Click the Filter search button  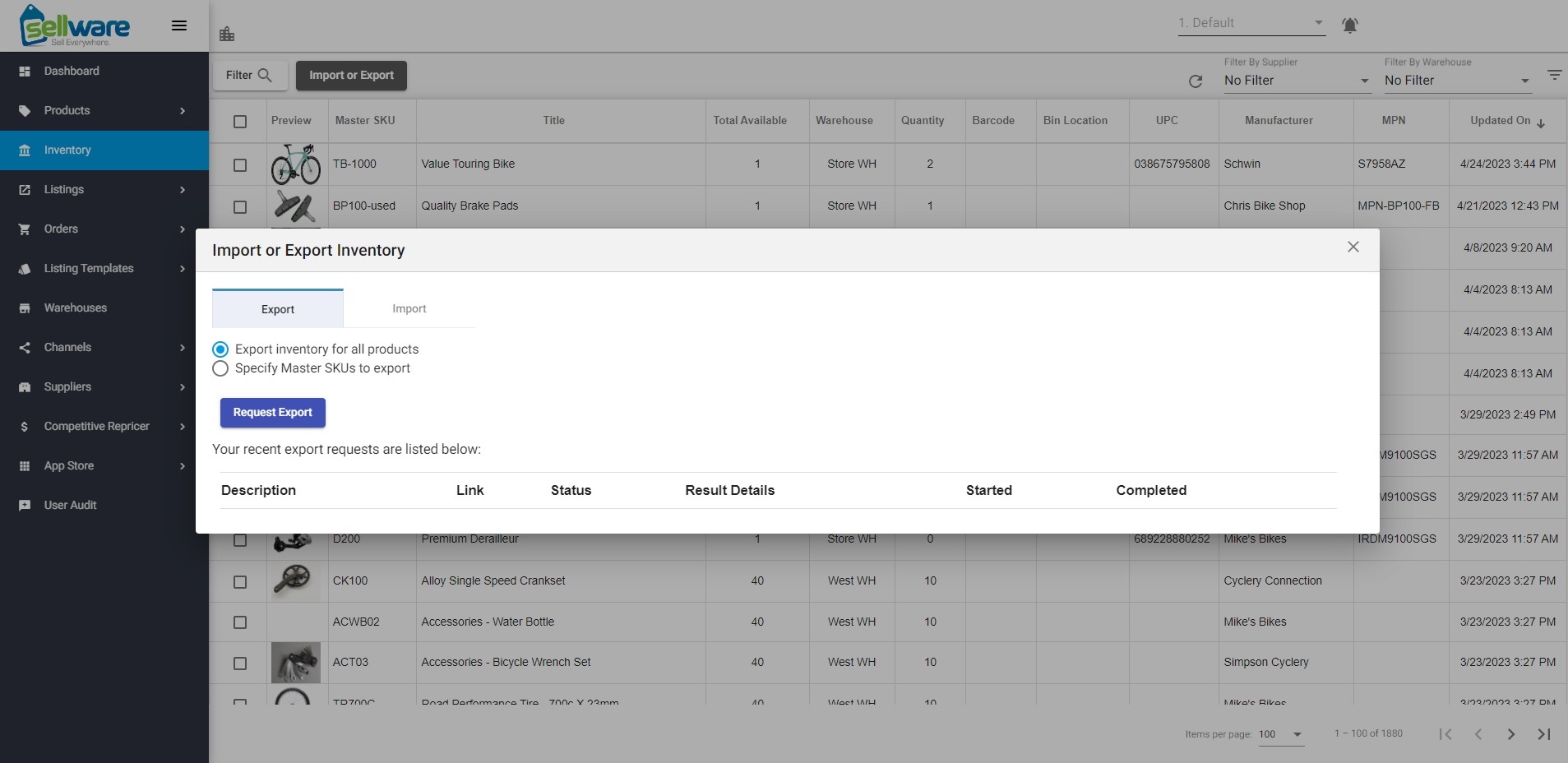pos(250,76)
